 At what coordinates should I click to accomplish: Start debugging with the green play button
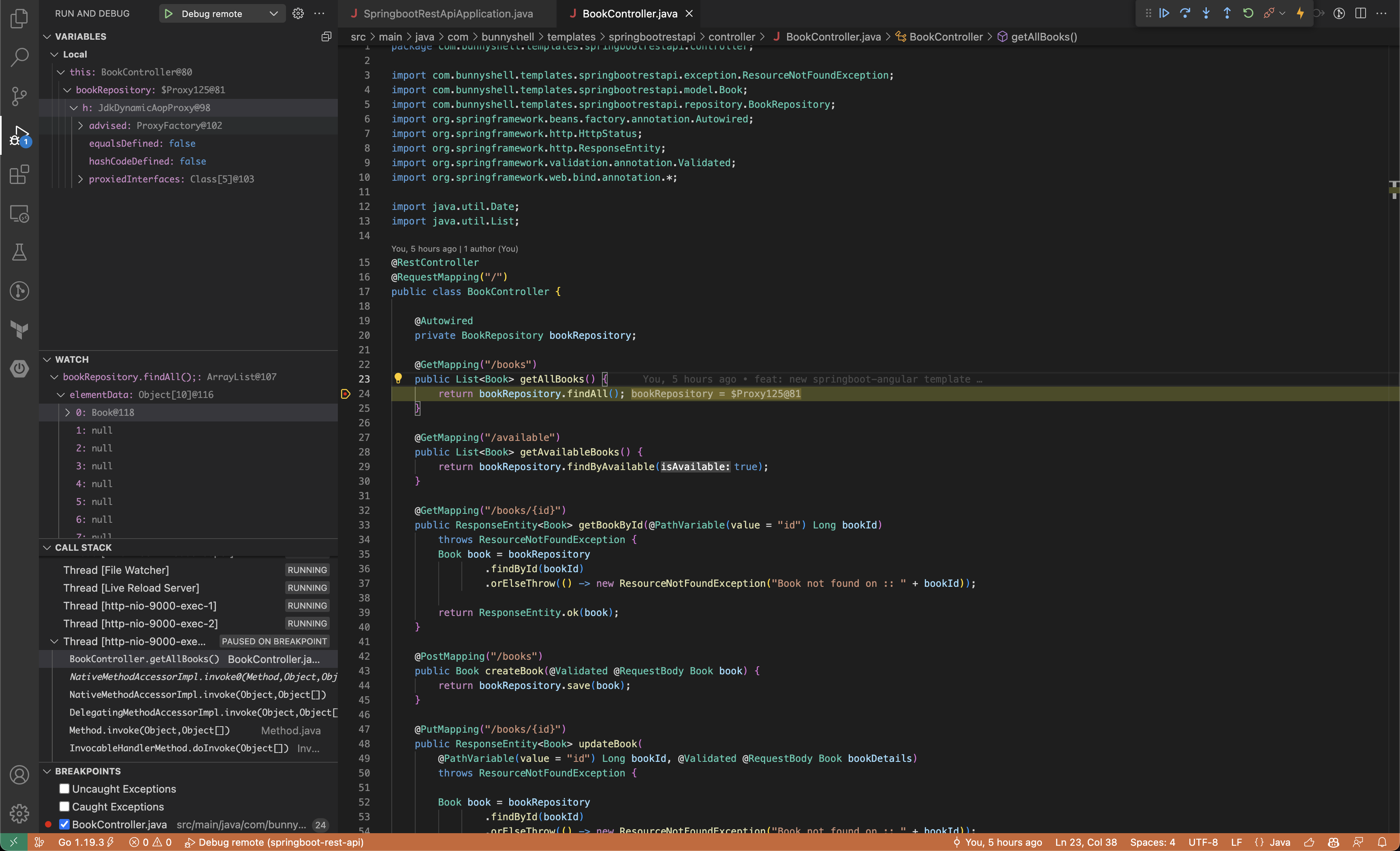tap(168, 13)
